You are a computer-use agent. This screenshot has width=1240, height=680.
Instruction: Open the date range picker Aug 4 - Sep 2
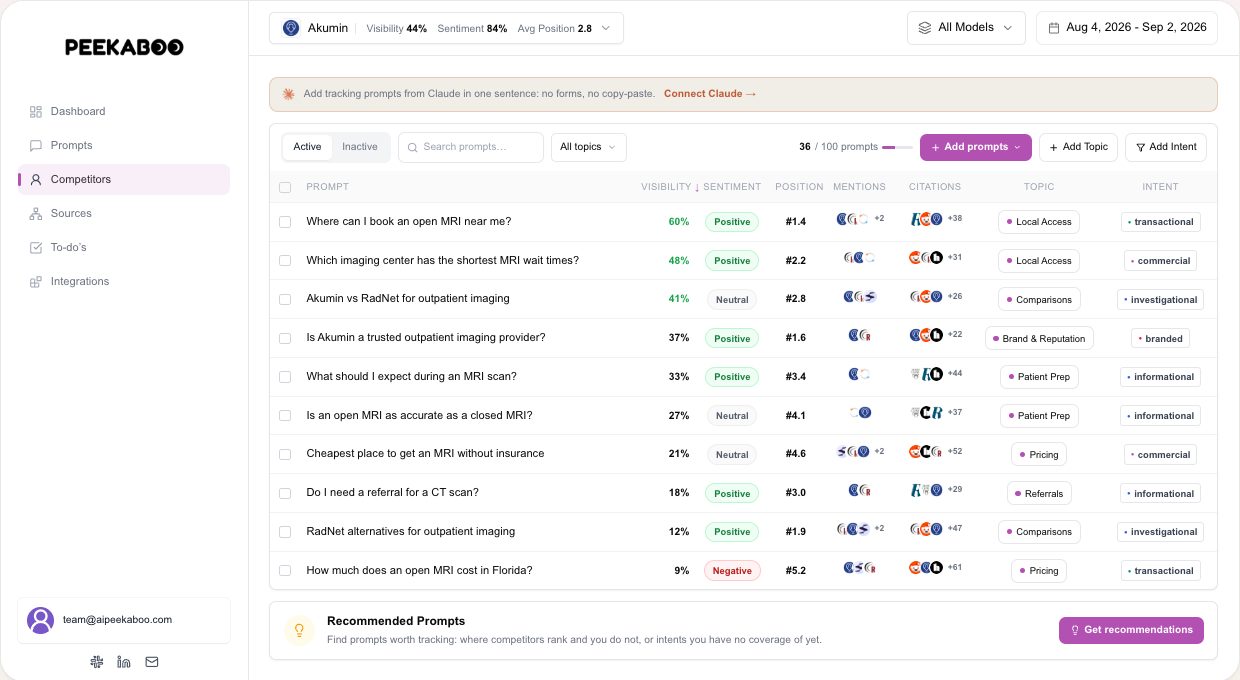[x=1126, y=28]
